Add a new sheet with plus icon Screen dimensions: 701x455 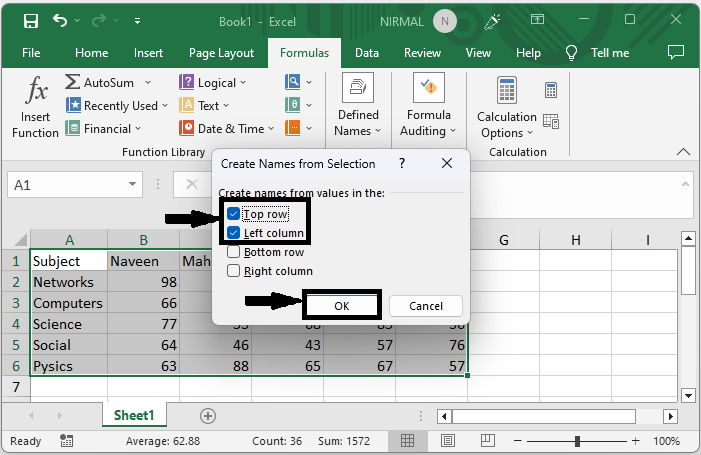click(208, 415)
